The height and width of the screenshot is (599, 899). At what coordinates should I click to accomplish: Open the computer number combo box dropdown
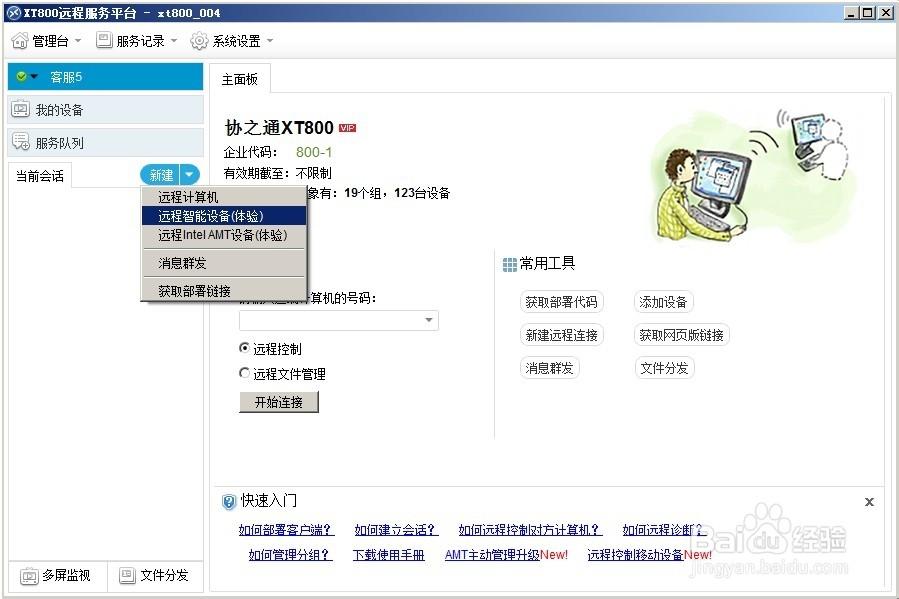point(429,320)
